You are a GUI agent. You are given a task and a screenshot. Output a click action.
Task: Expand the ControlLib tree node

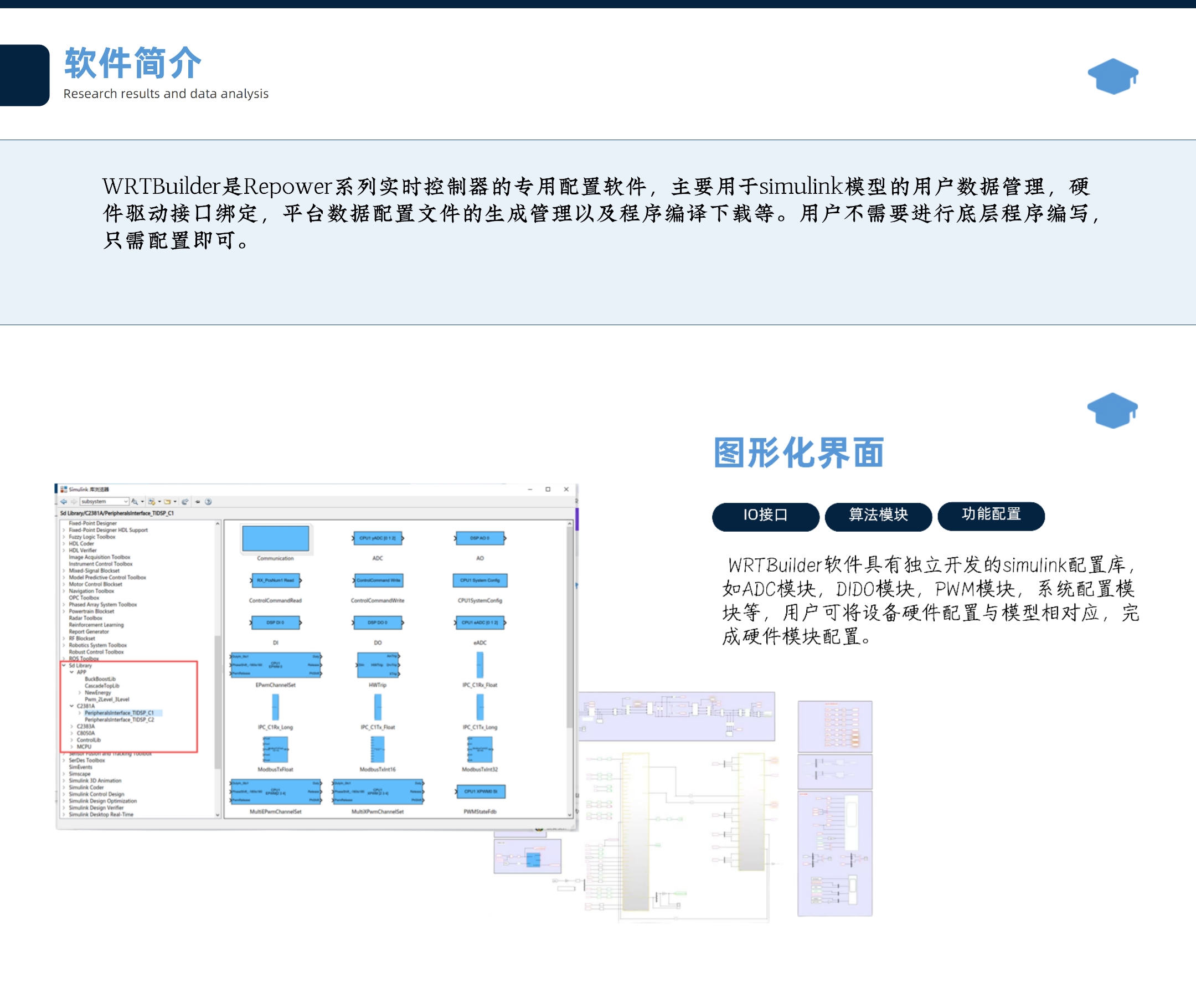click(x=71, y=740)
